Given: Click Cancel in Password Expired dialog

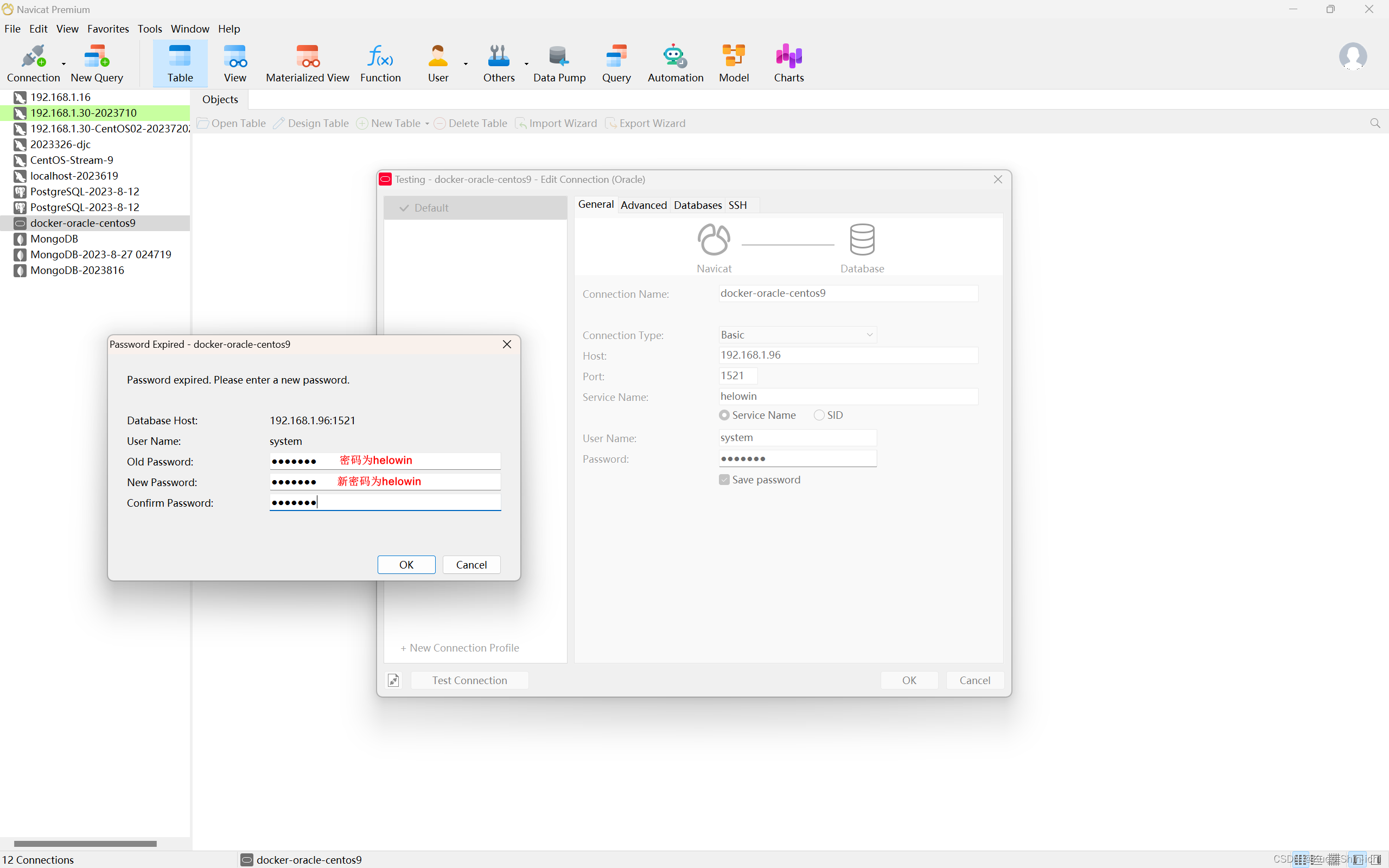Looking at the screenshot, I should coord(471,565).
